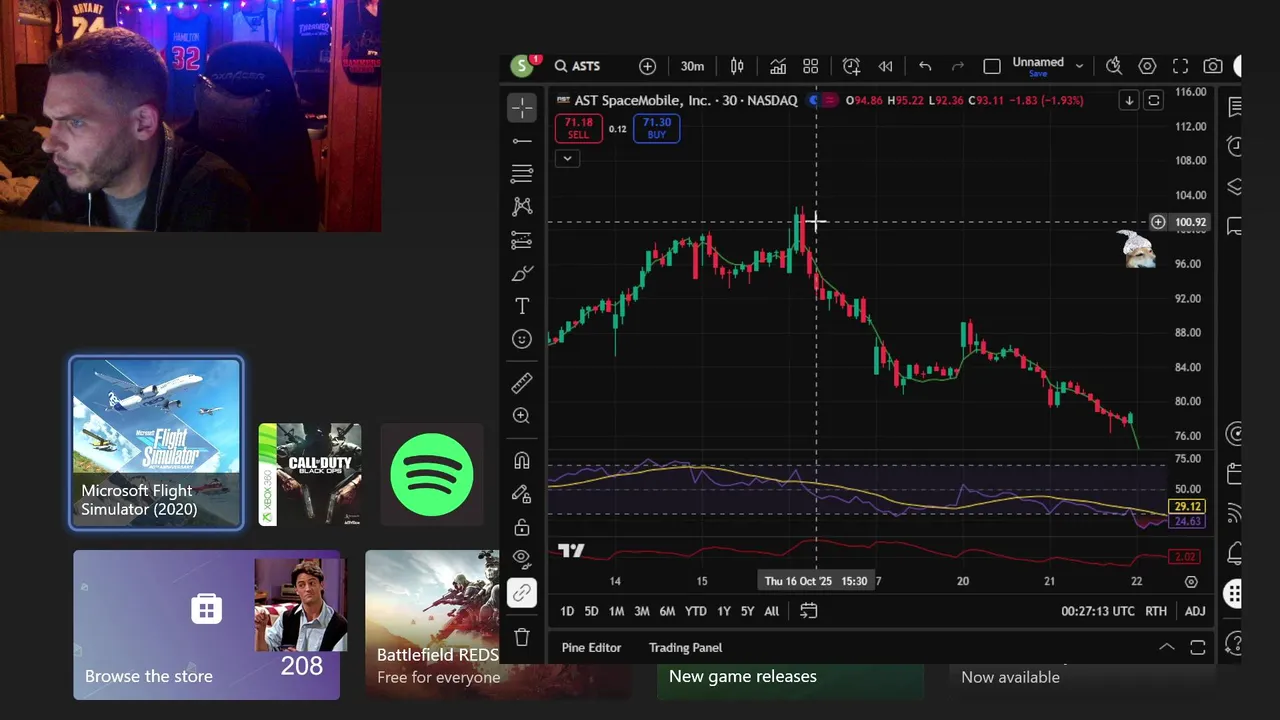1280x720 pixels.
Task: Select the 1M time range
Action: click(616, 611)
